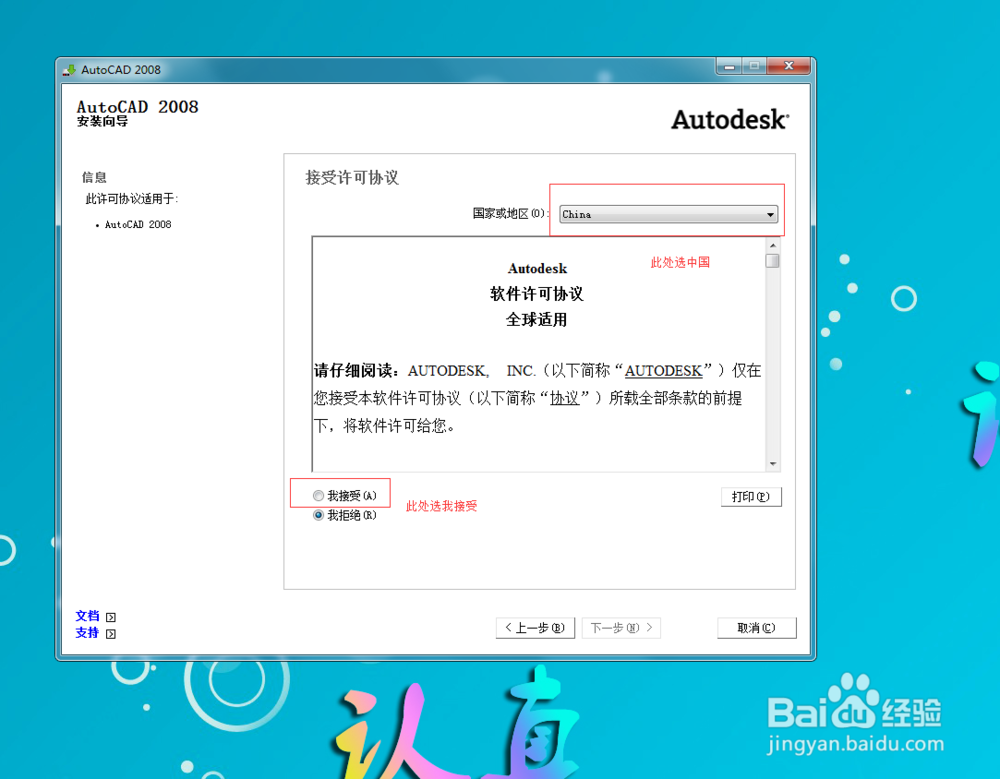Viewport: 1000px width, 779px height.
Task: Close the AutoCAD 2008 installer window
Action: click(x=789, y=66)
